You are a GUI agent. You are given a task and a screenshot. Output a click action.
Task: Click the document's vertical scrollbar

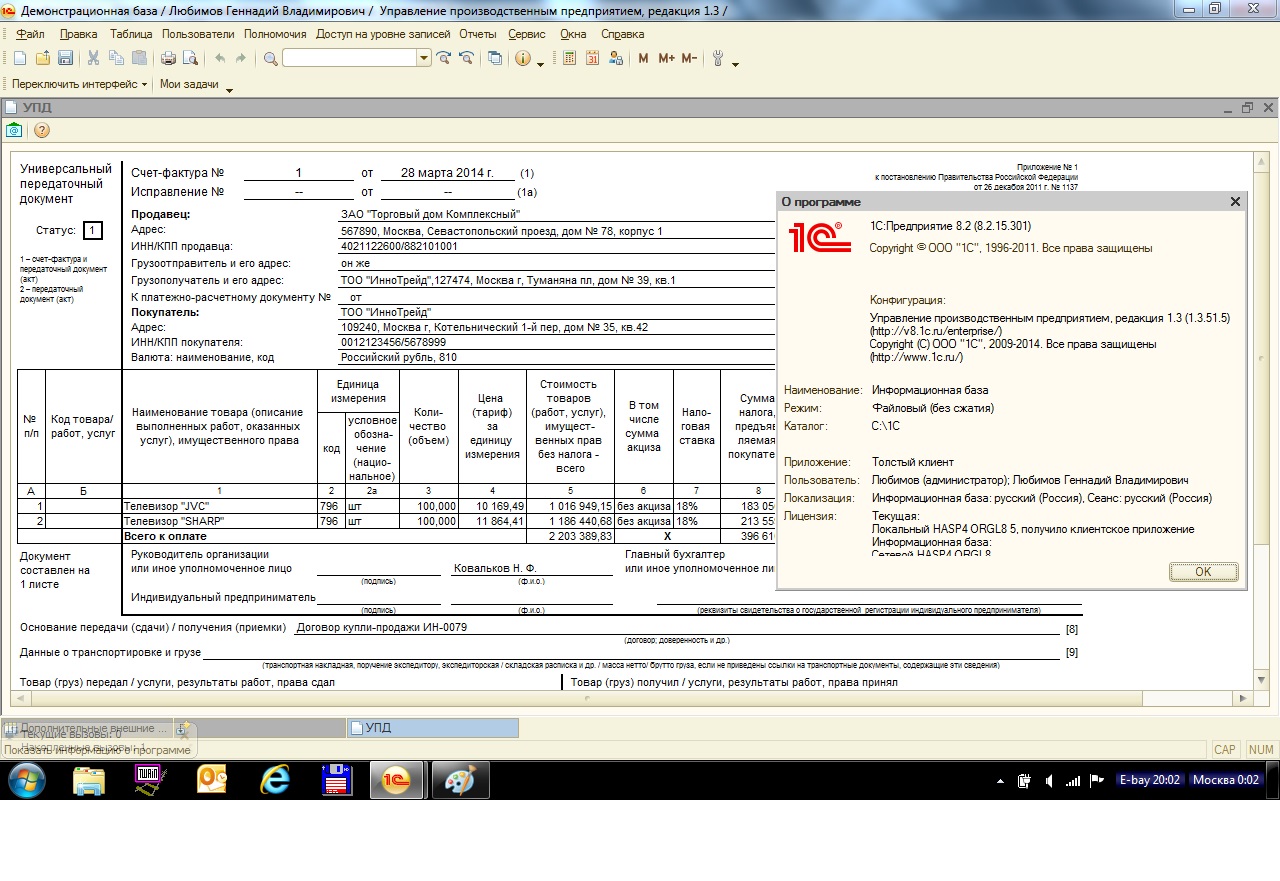1263,421
